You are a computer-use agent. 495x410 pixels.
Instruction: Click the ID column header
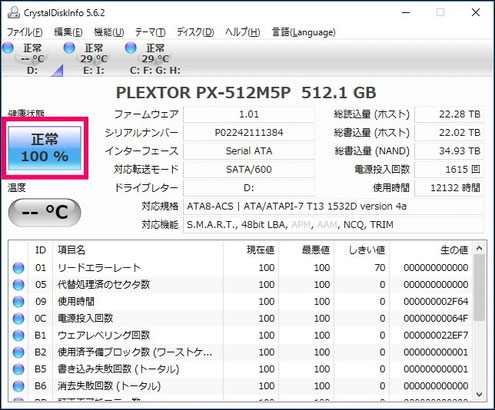pos(40,250)
